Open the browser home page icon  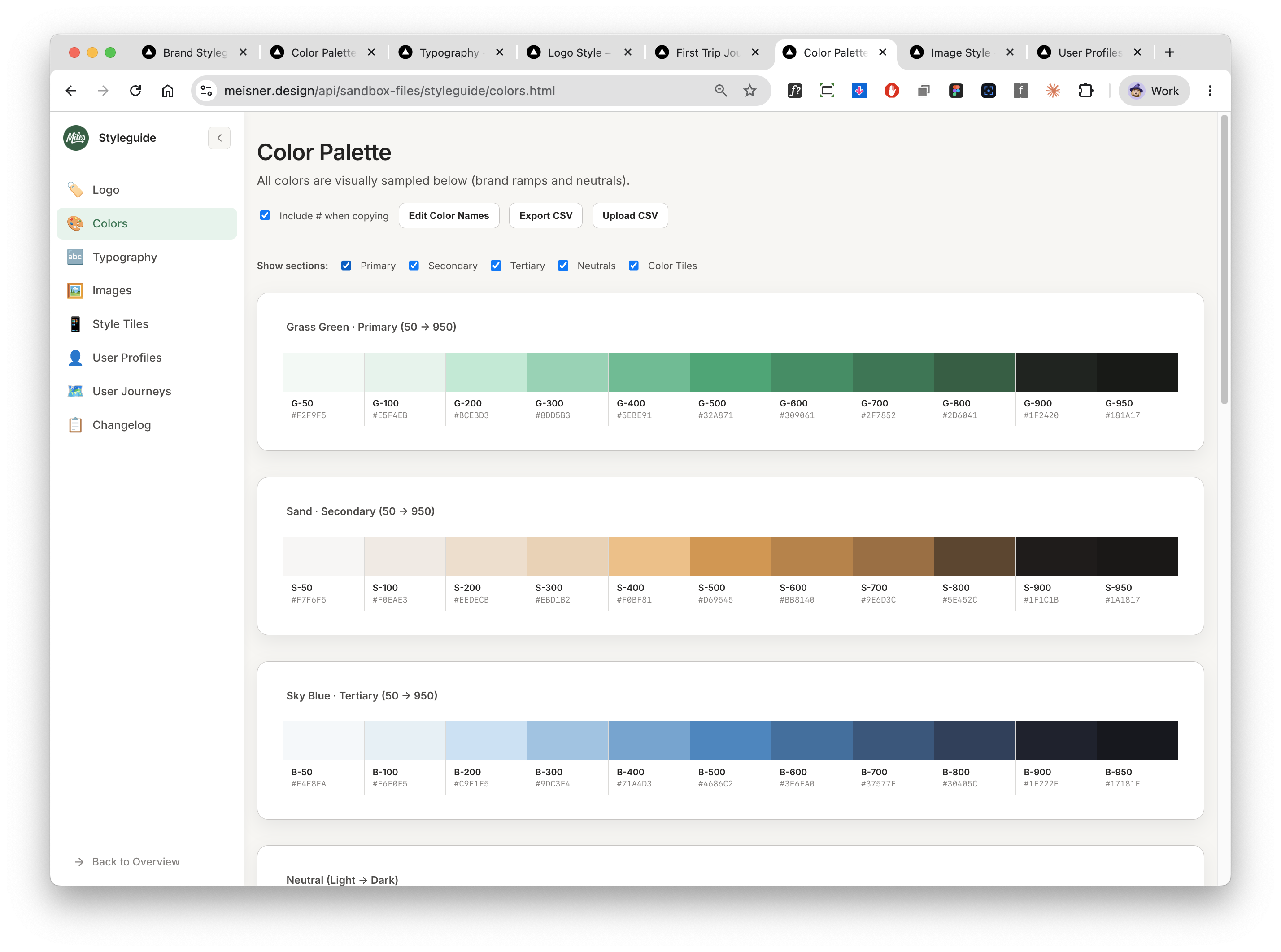168,91
